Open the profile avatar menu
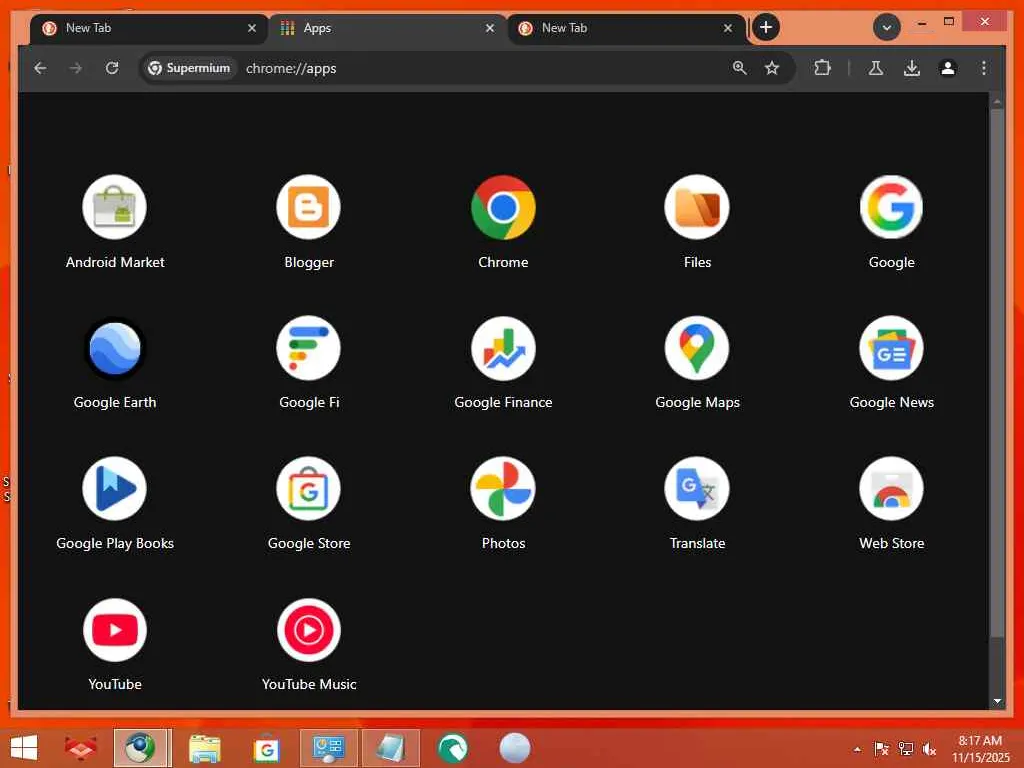 [x=948, y=68]
